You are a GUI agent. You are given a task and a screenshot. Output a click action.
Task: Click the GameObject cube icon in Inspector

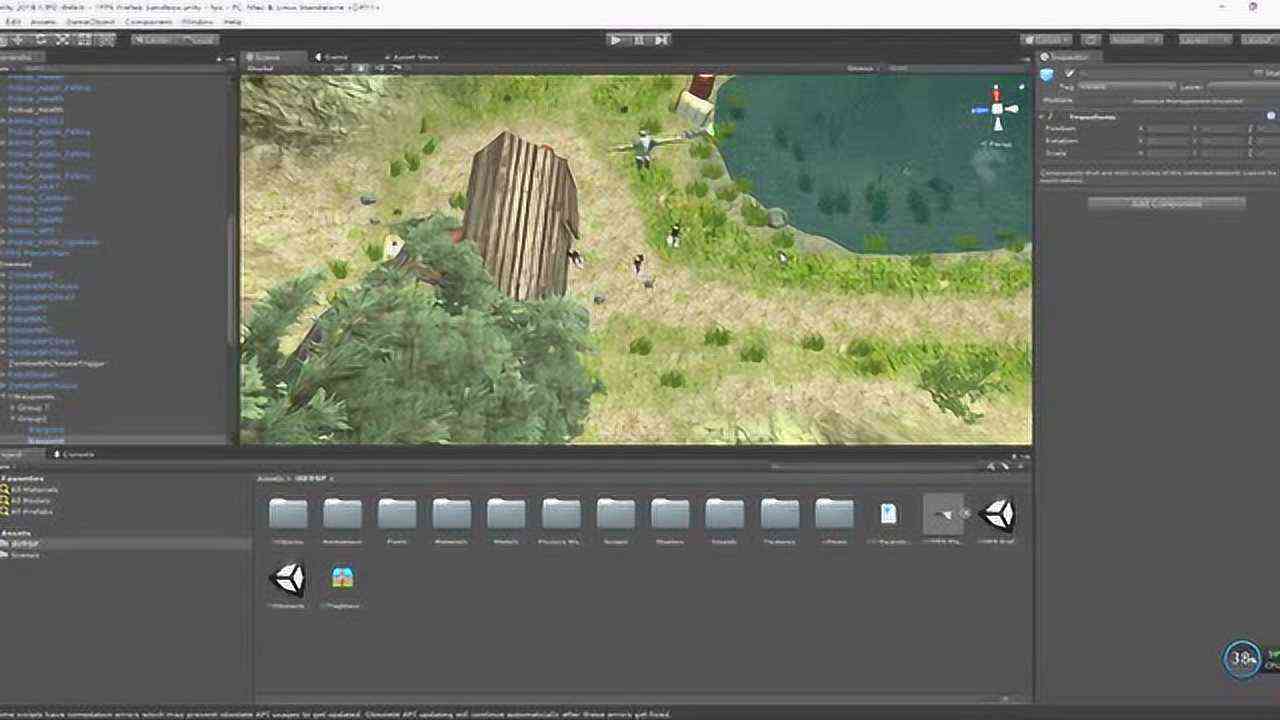[x=1048, y=74]
